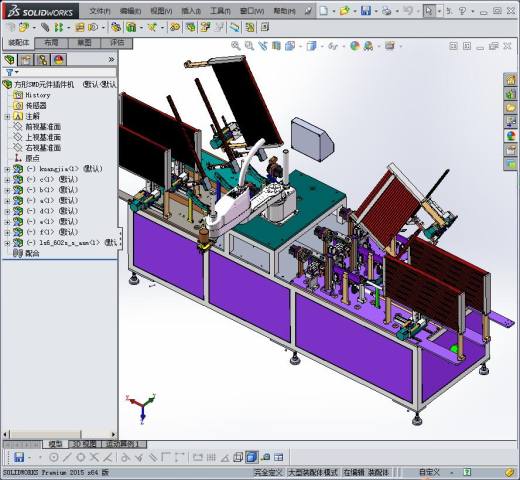Image resolution: width=520 pixels, height=480 pixels.
Task: Click the filter funnel icon in the tree
Action: [9, 72]
